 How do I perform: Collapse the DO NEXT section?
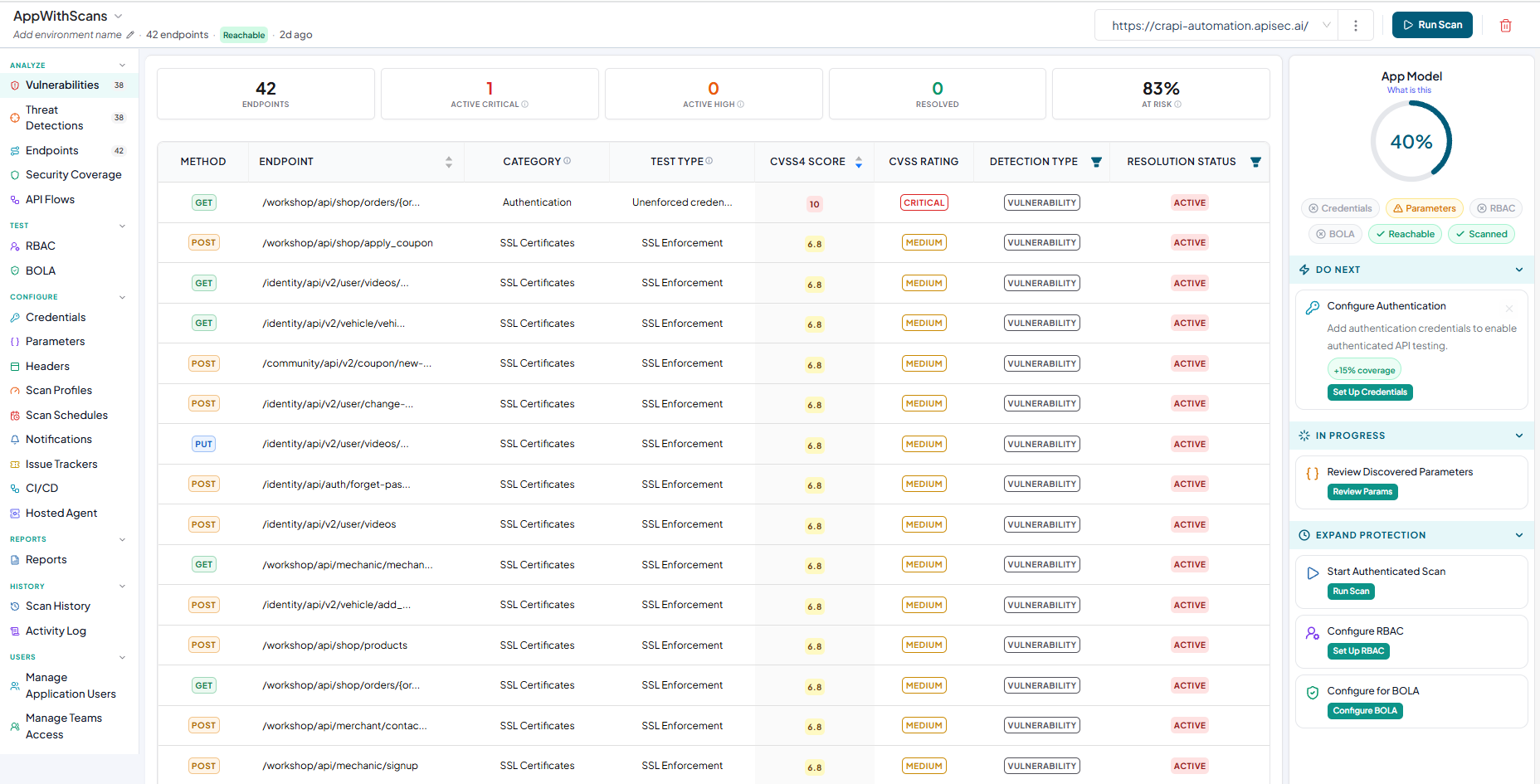1519,270
